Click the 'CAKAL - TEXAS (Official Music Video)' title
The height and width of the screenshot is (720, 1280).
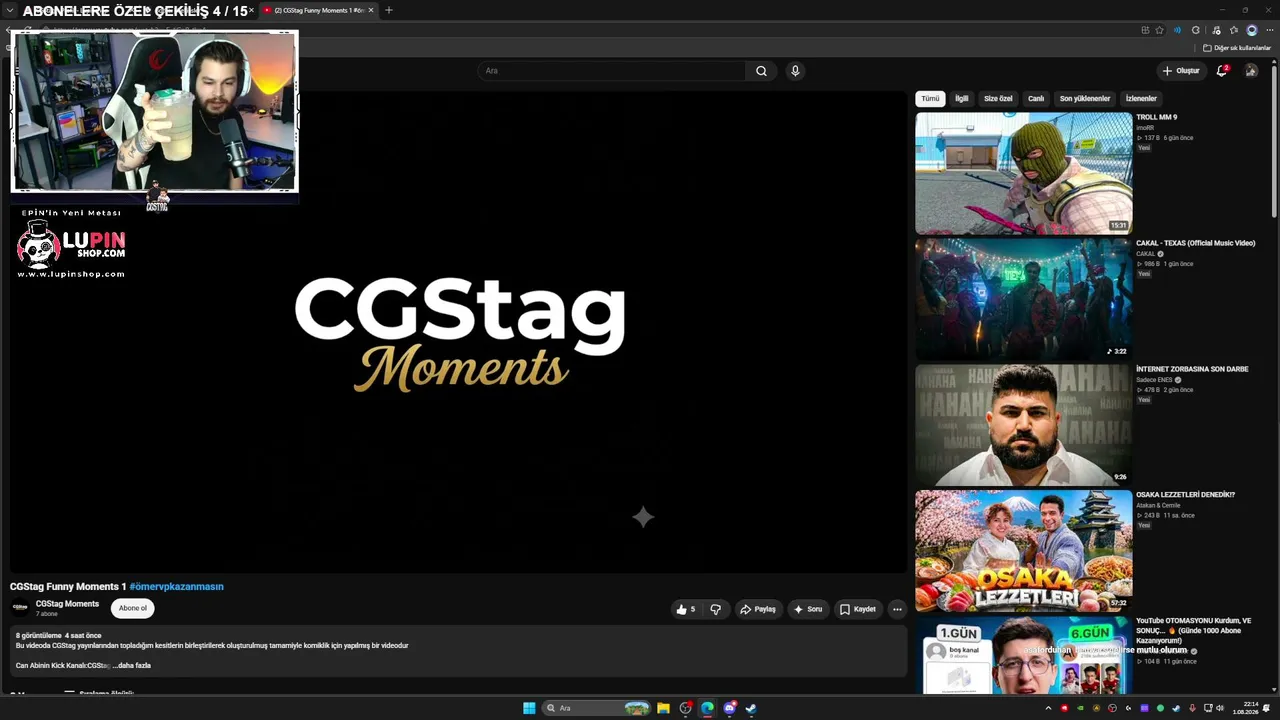click(x=1195, y=243)
